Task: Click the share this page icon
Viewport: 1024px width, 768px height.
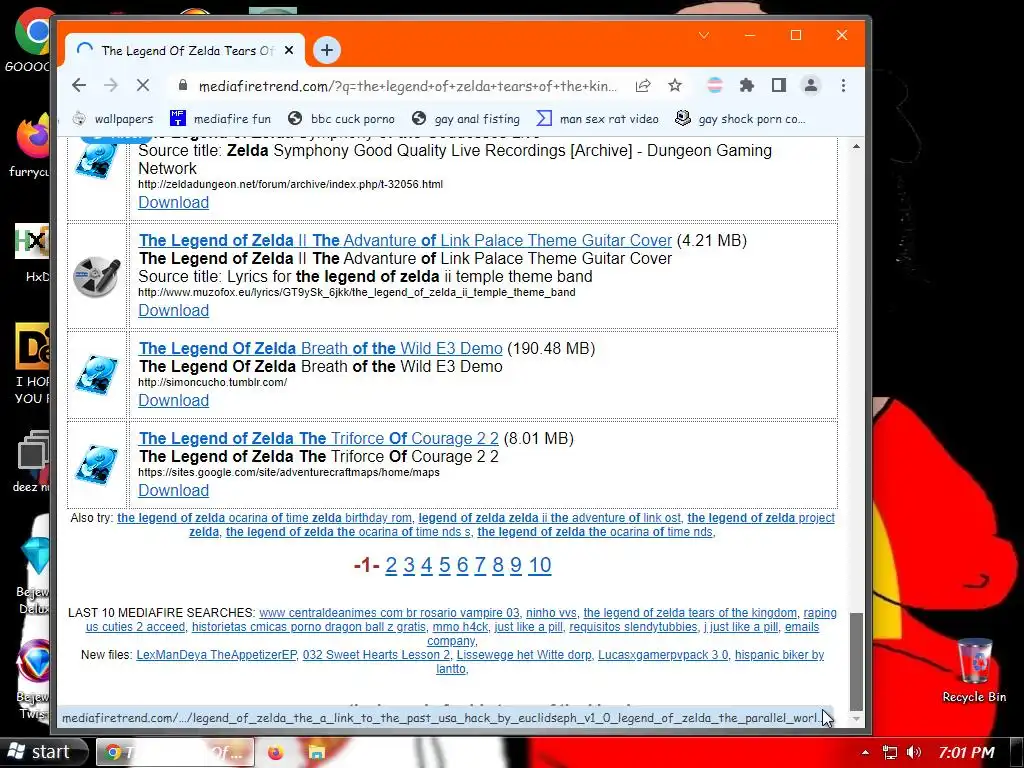Action: pos(643,86)
